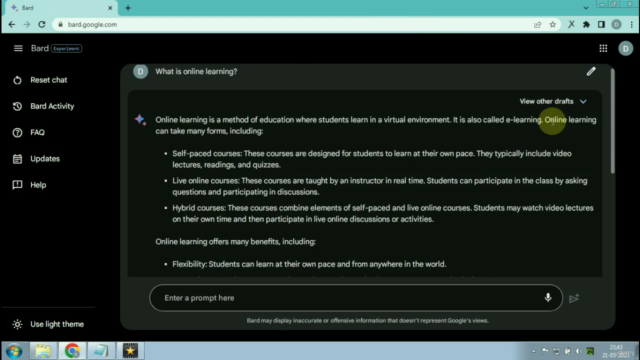The image size is (640, 360).
Task: Open the tab search dropdown
Action: 586,8
